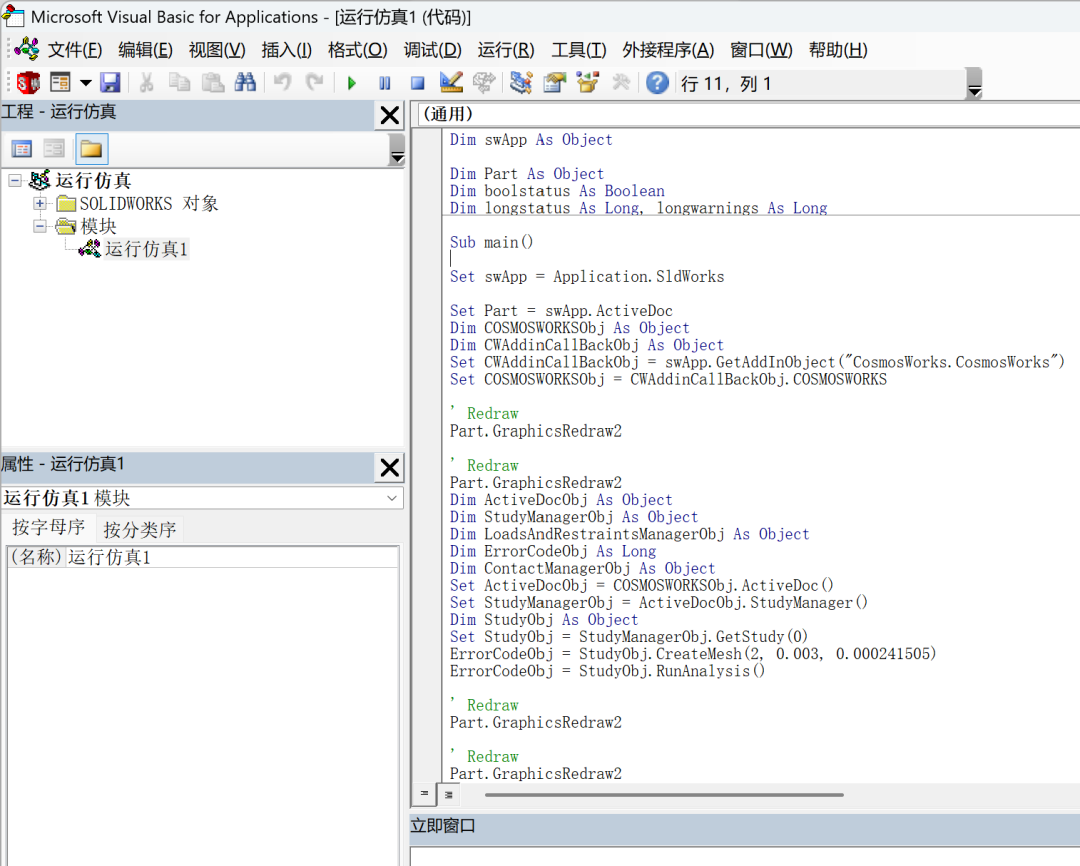Collapse the 模块 folder in the project tree
Viewport: 1080px width, 866px height.
(x=40, y=227)
